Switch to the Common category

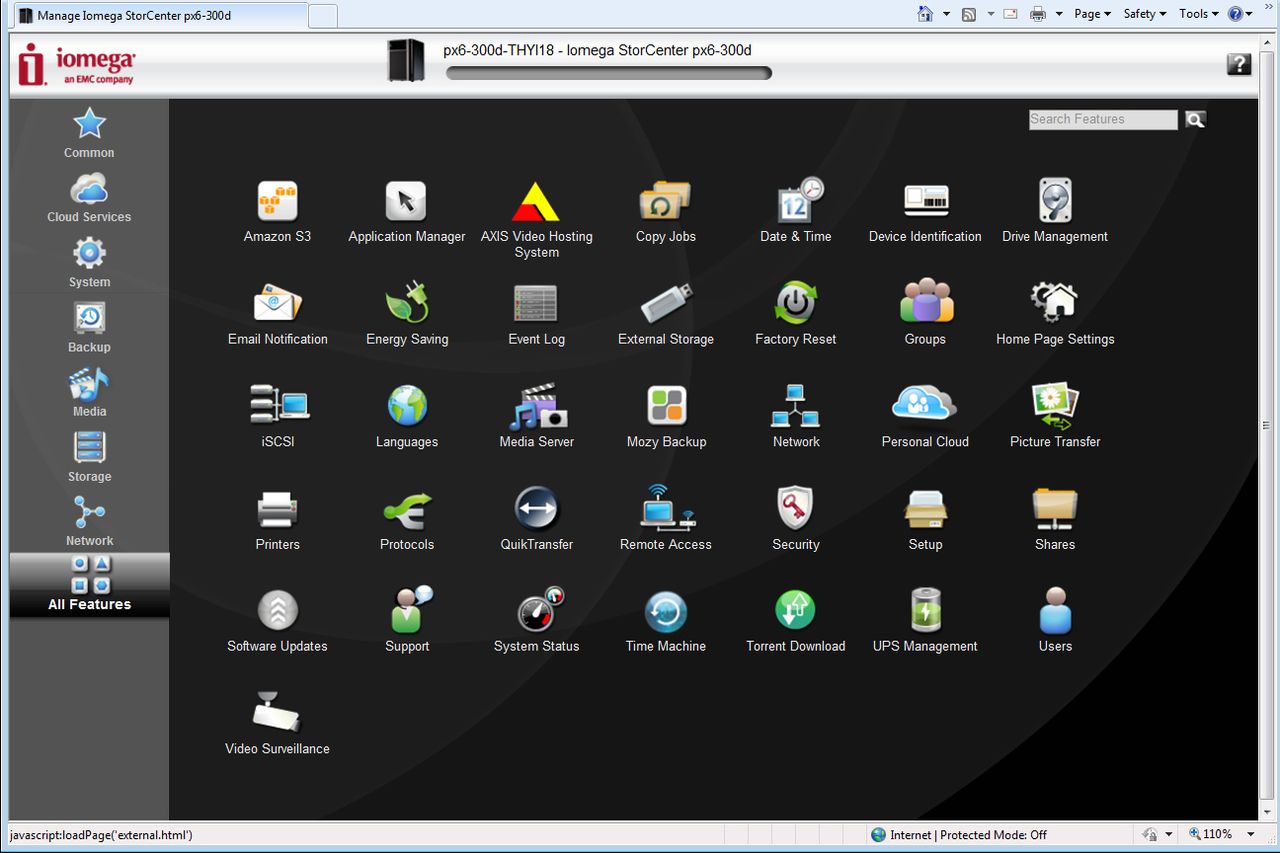point(89,133)
